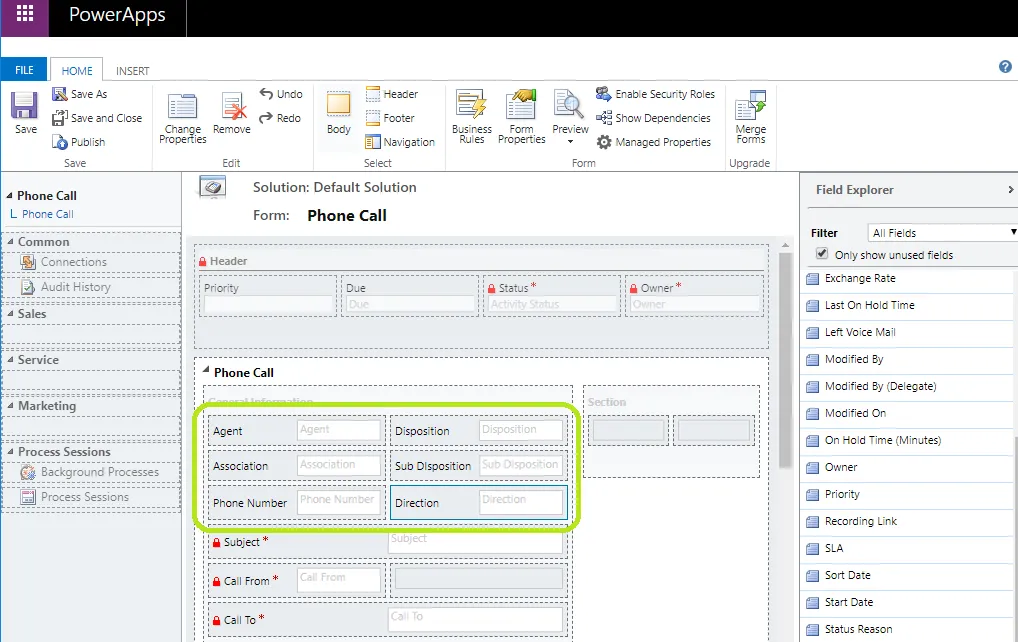Screen dimensions: 1018x642
Task: Select the Phone Number field
Action: point(297,502)
